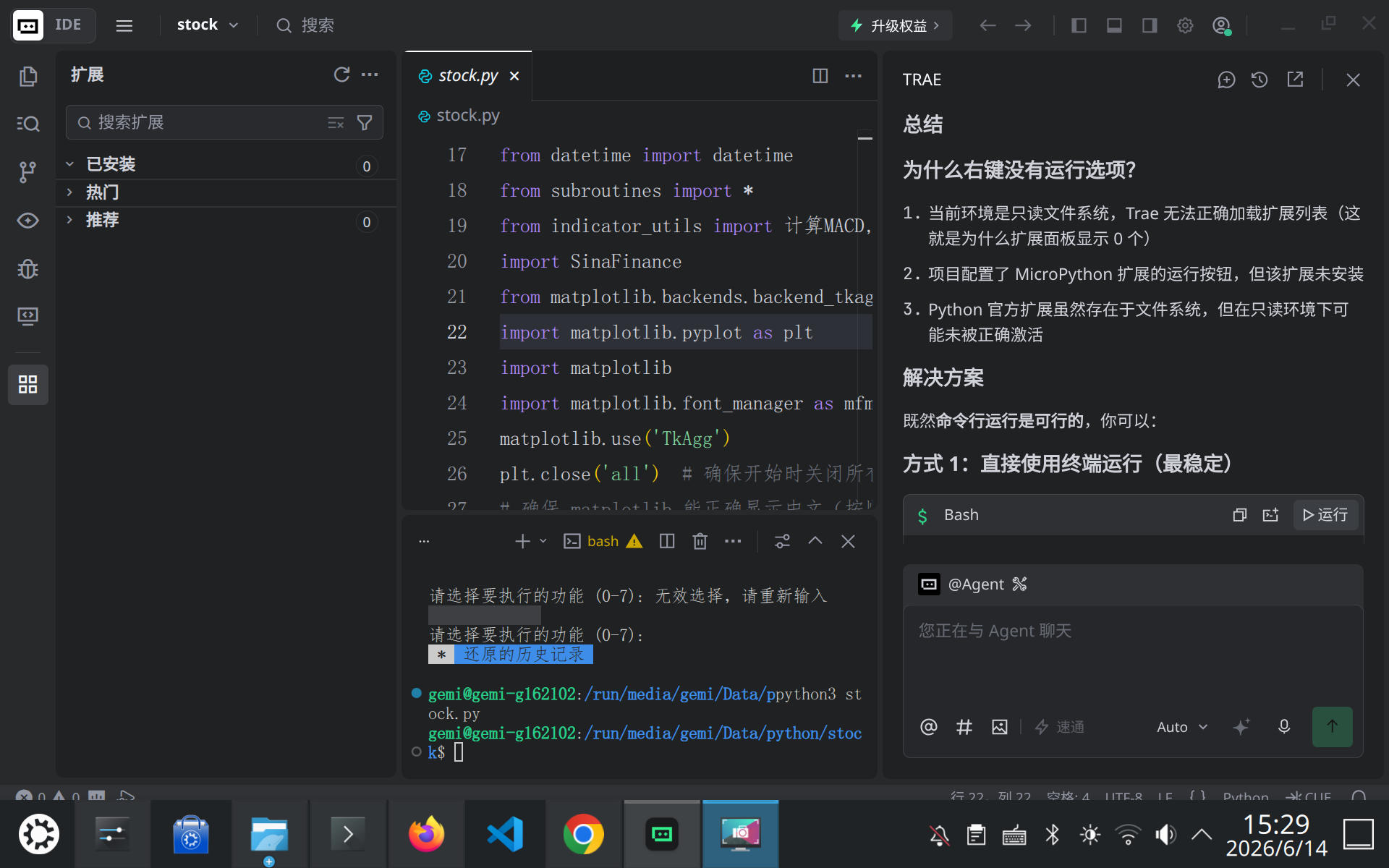Show TRAE chat history
This screenshot has height=868, width=1389.
click(1260, 80)
